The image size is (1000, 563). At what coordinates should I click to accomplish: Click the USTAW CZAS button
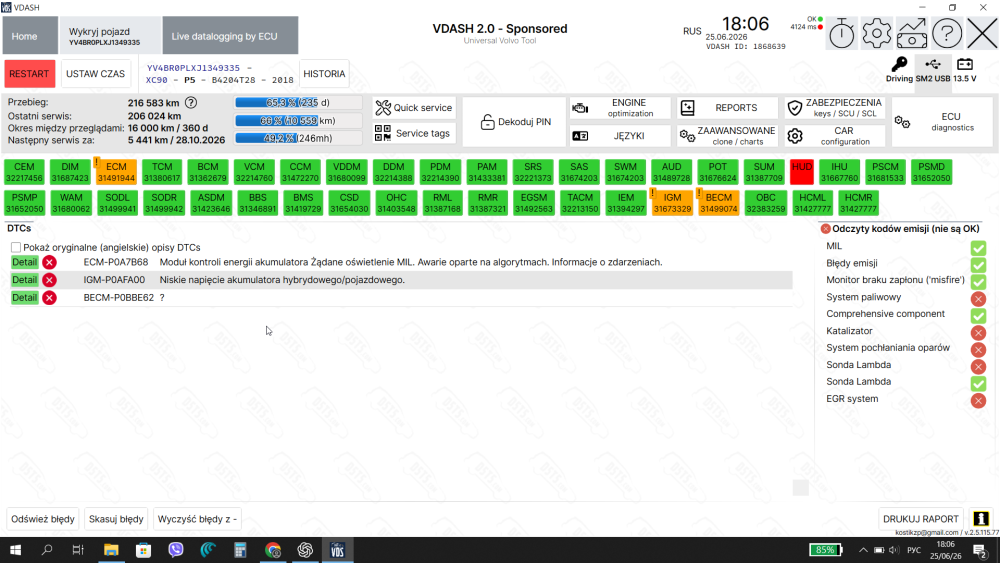[96, 74]
